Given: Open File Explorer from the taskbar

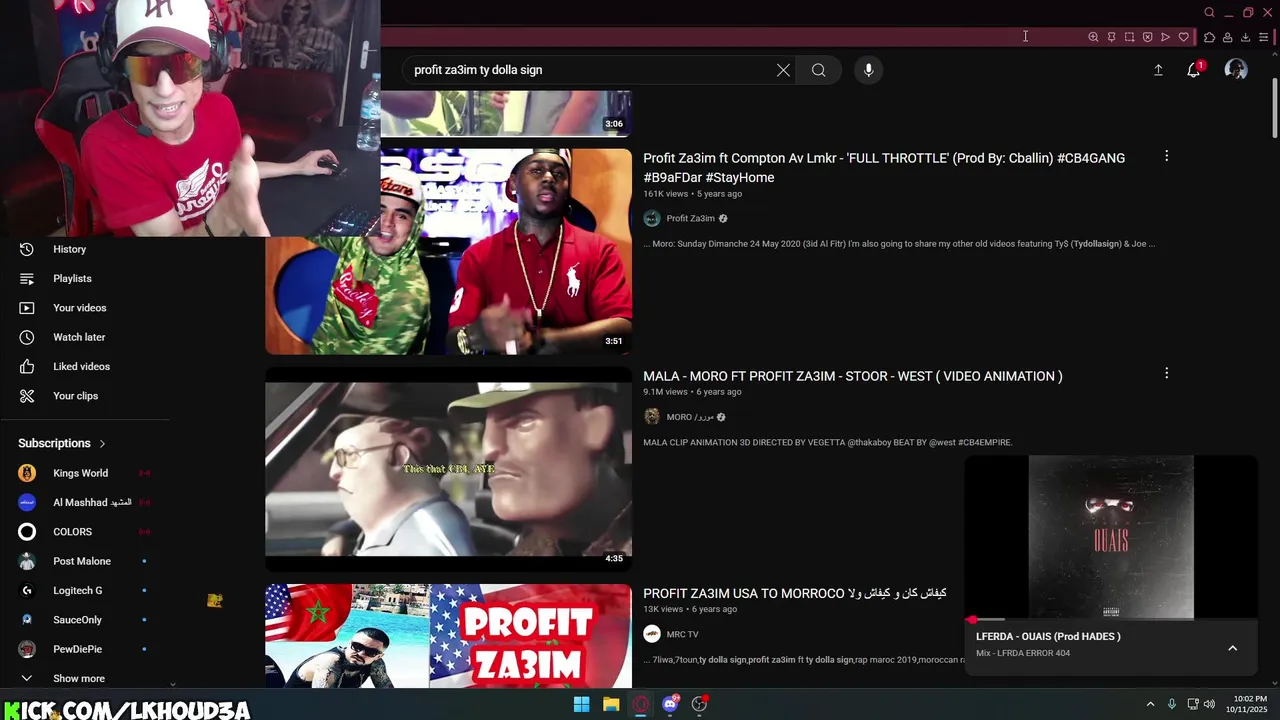Looking at the screenshot, I should [611, 704].
